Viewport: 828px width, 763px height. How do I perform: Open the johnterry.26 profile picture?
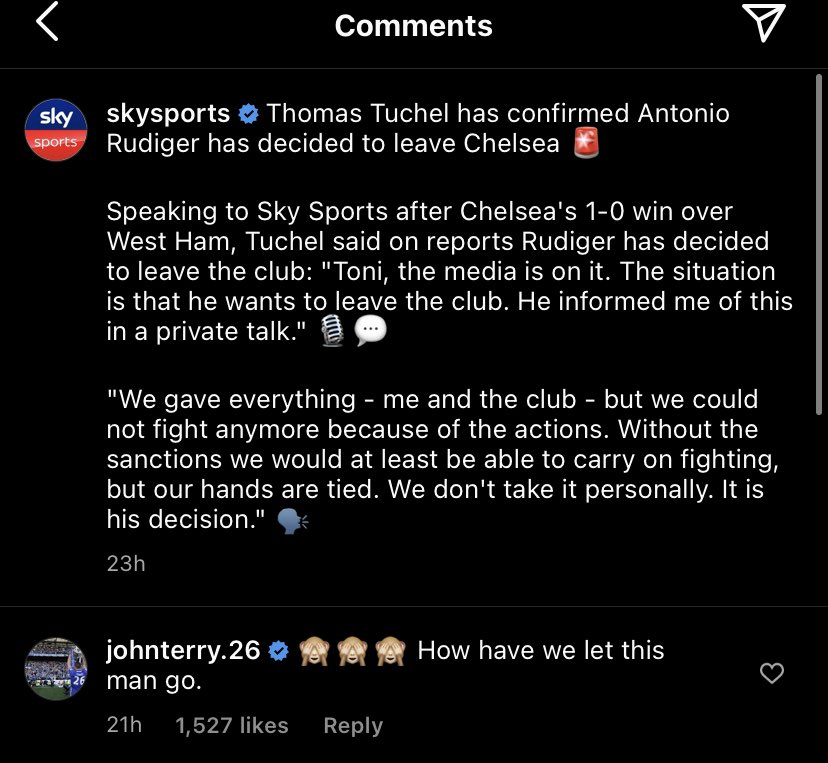pos(56,669)
